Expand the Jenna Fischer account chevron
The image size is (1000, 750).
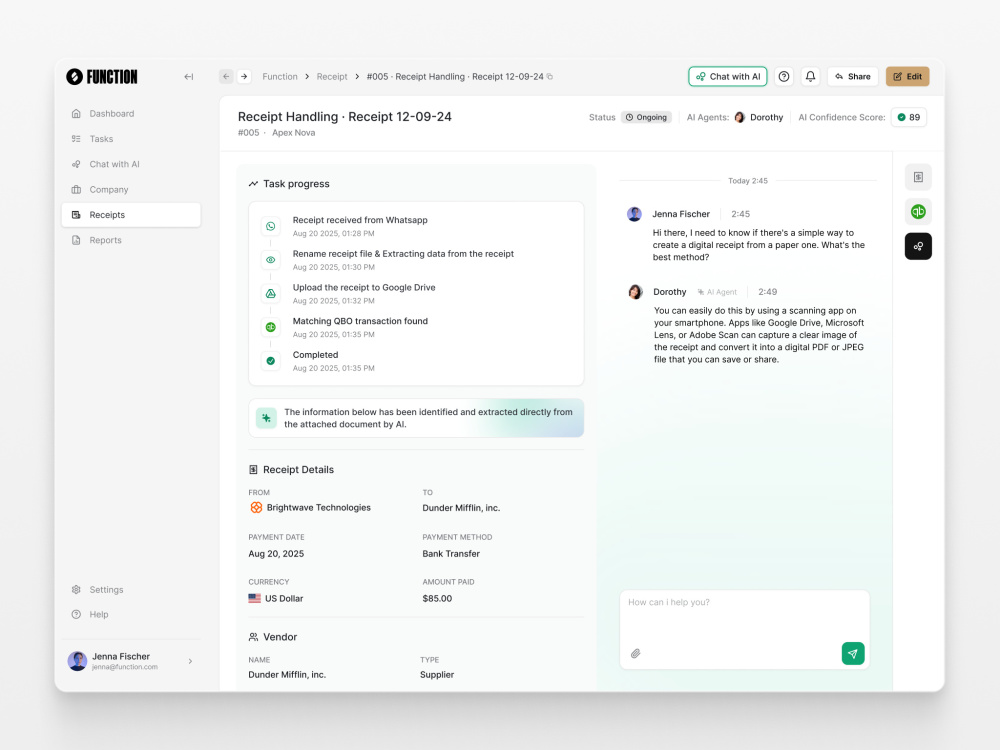click(190, 661)
